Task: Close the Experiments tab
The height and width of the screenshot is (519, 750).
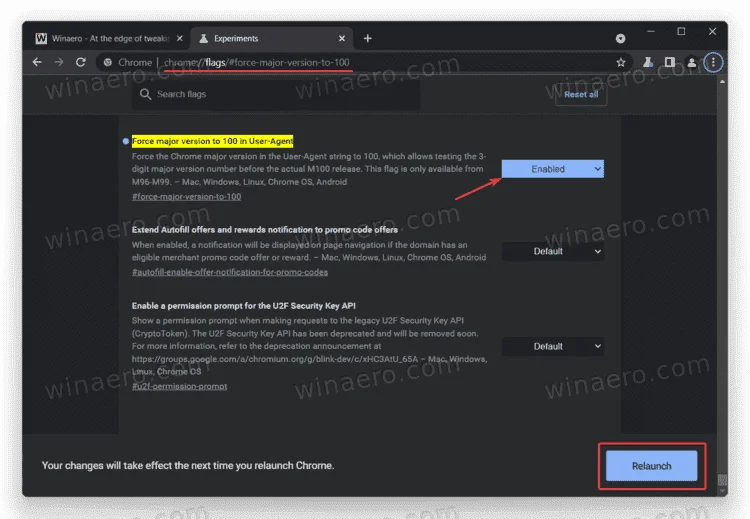Action: 342,38
